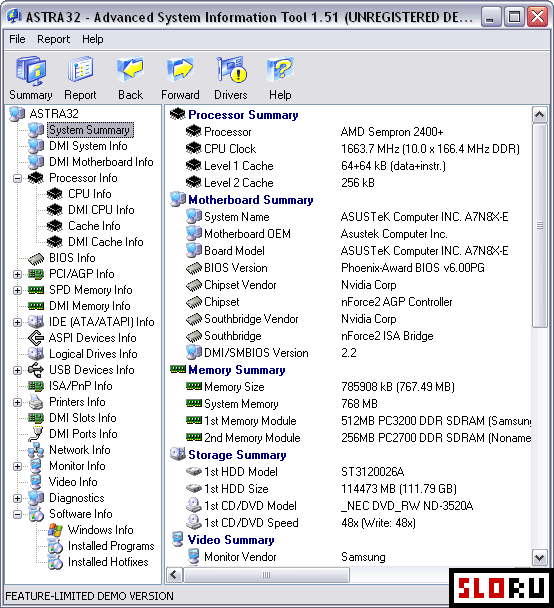
Task: Click the ASPI Devices Info icon
Action: tap(36, 338)
